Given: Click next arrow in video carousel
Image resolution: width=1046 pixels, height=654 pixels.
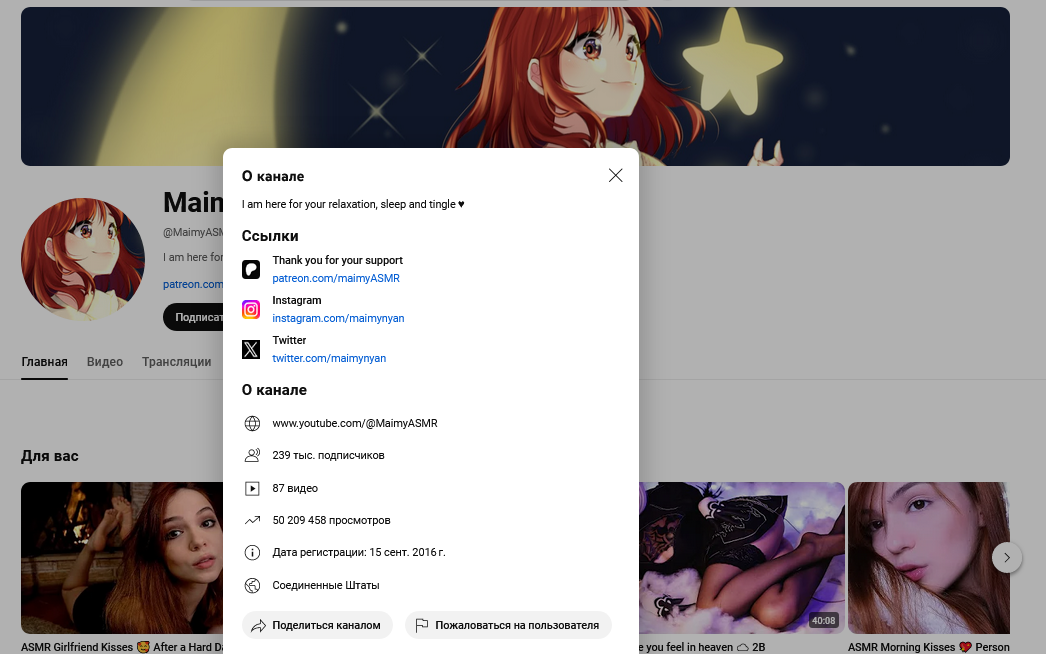Looking at the screenshot, I should point(1007,557).
